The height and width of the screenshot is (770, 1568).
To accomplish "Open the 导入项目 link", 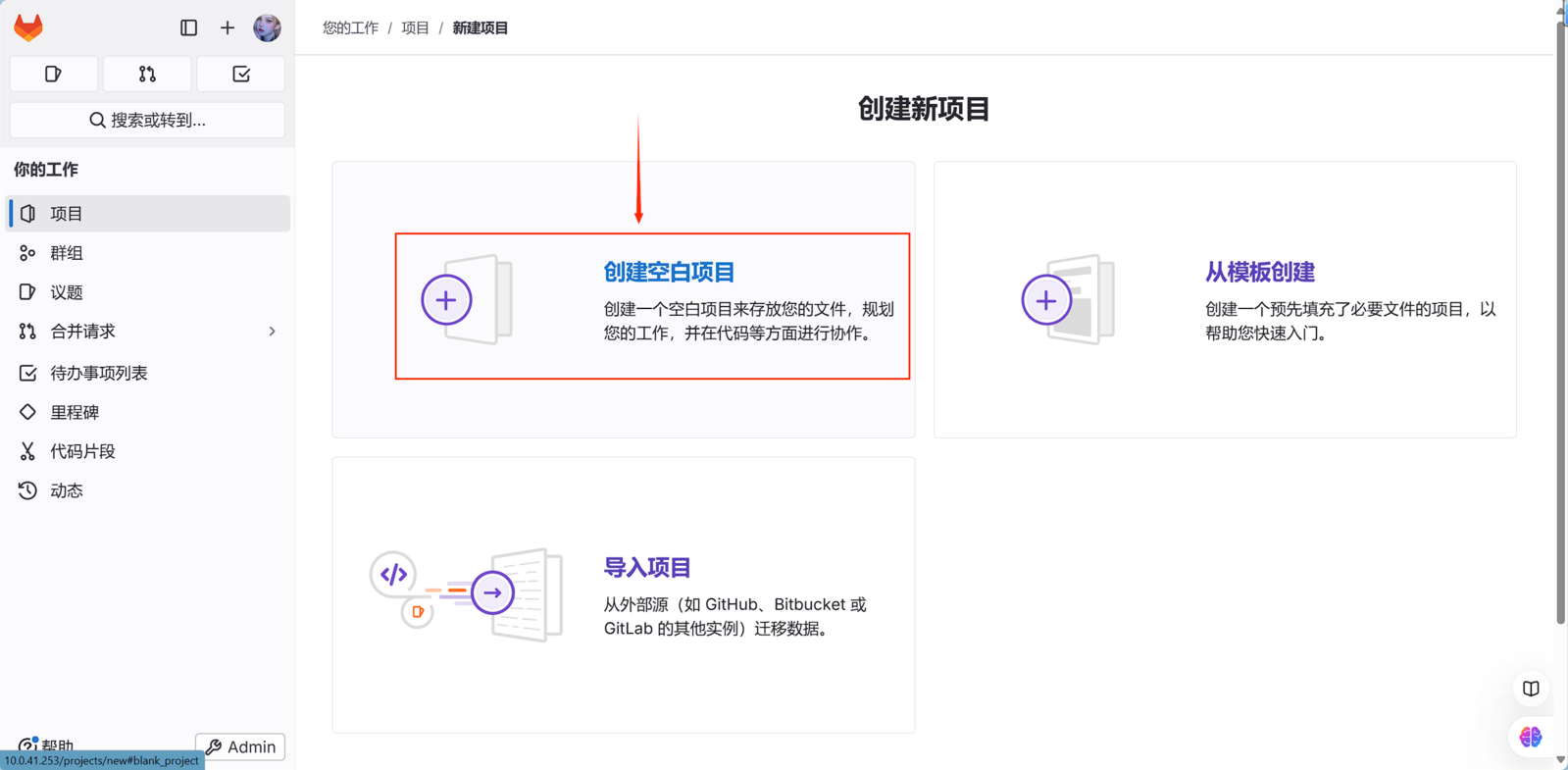I will pyautogui.click(x=647, y=567).
